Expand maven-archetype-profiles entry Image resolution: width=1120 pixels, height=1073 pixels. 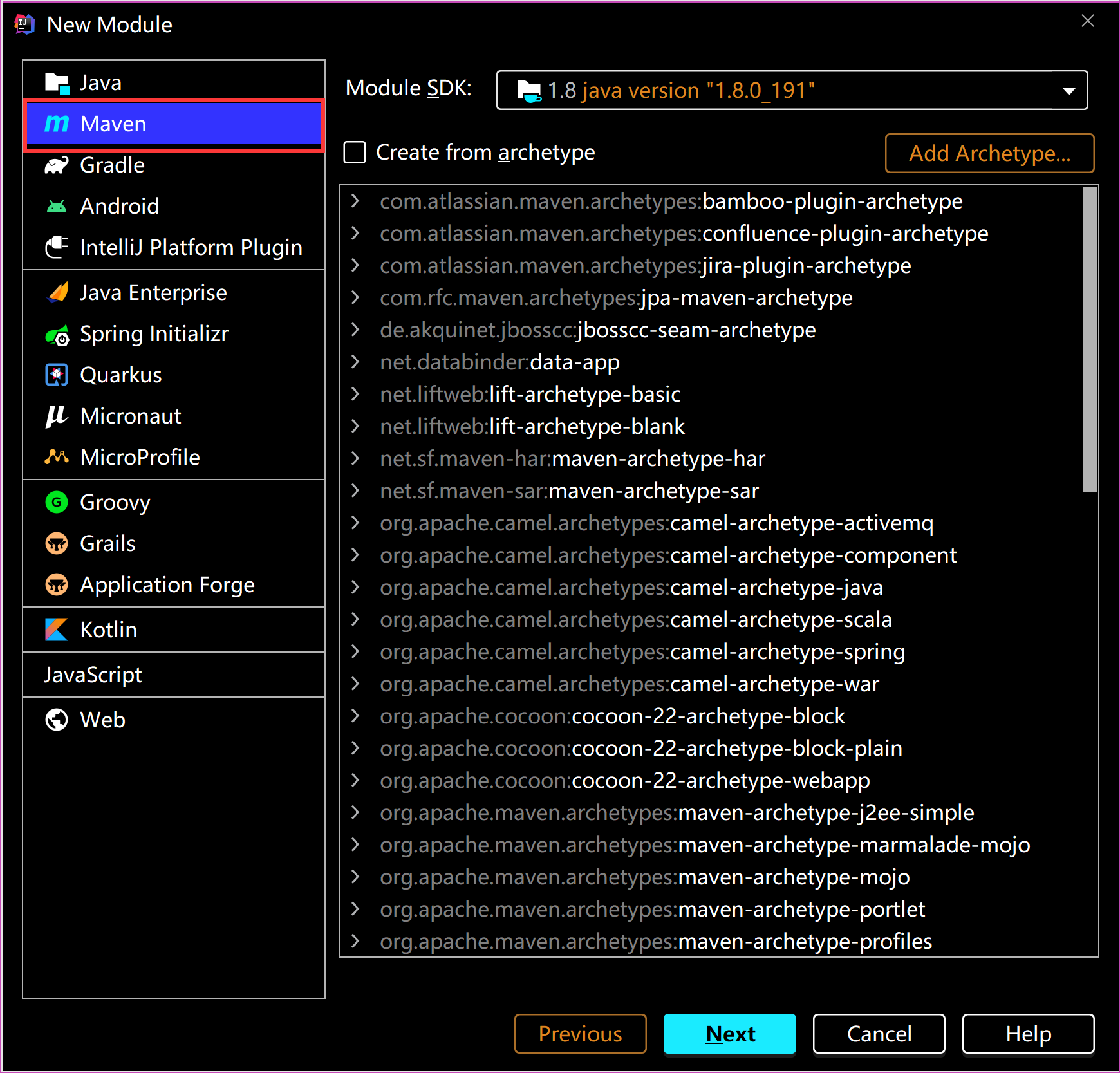tap(355, 941)
